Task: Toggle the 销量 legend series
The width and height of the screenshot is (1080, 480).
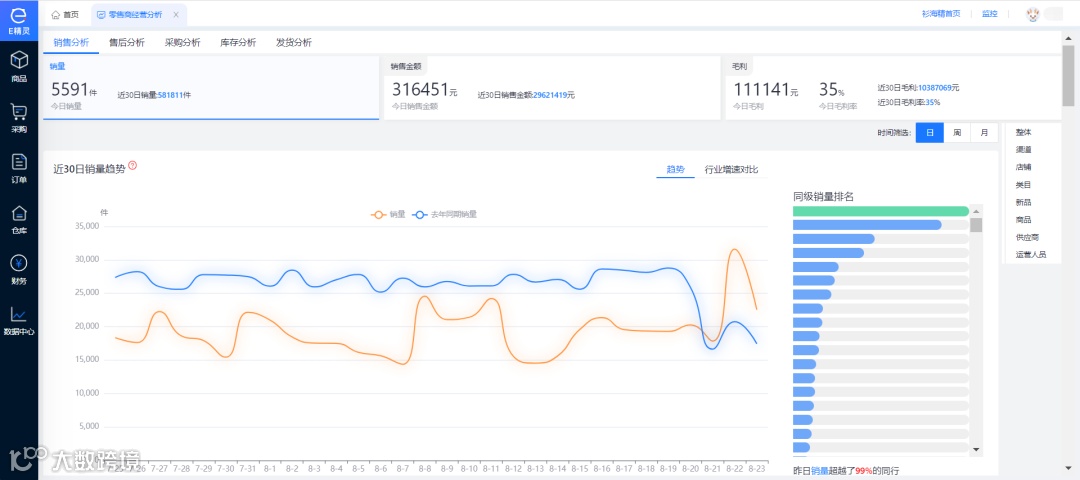Action: 388,214
